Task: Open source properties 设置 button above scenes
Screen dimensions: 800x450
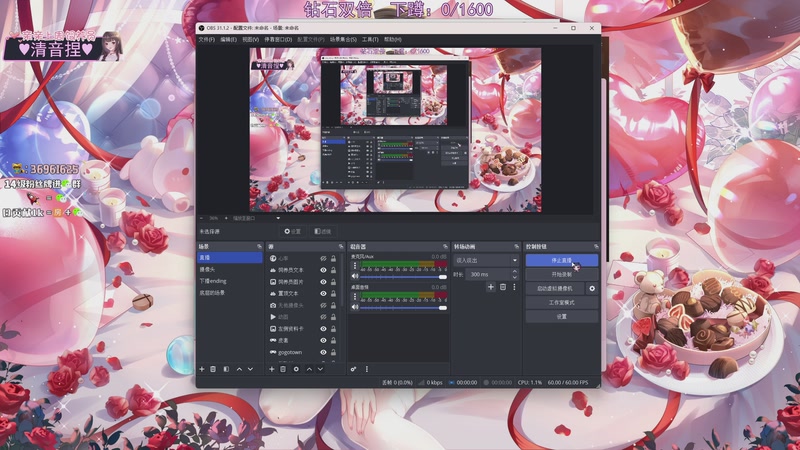Action: [x=293, y=232]
